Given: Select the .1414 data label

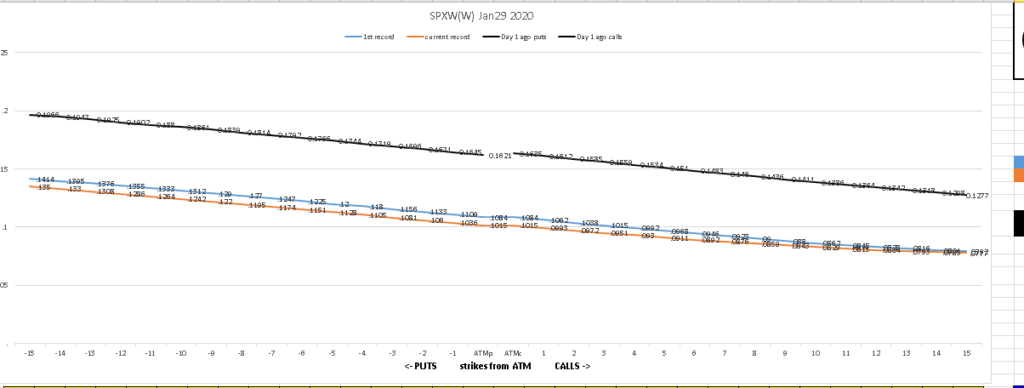Looking at the screenshot, I should pos(45,179).
